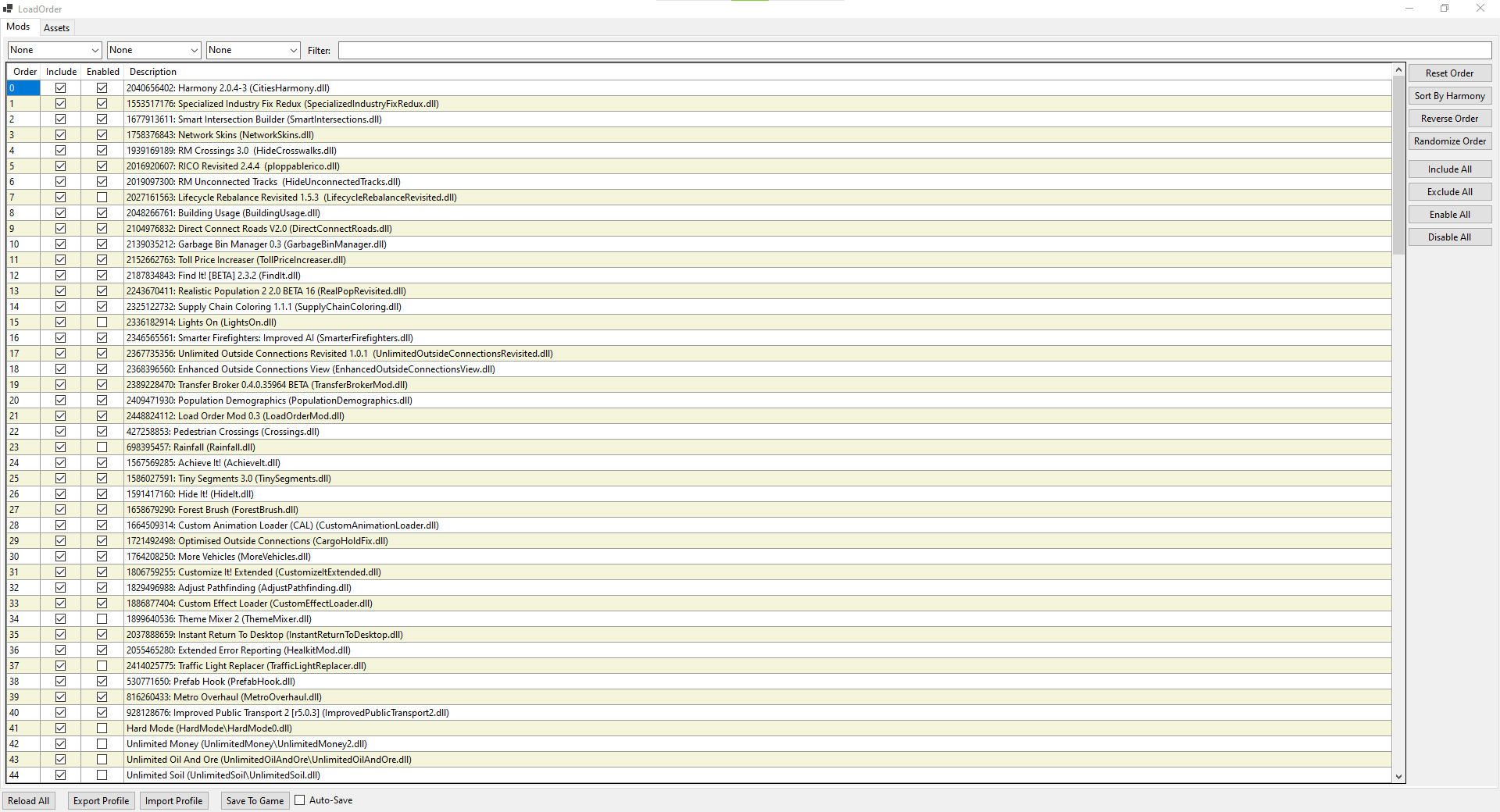1500x812 pixels.
Task: Tick Enabled for Hard Mode
Action: [x=102, y=728]
